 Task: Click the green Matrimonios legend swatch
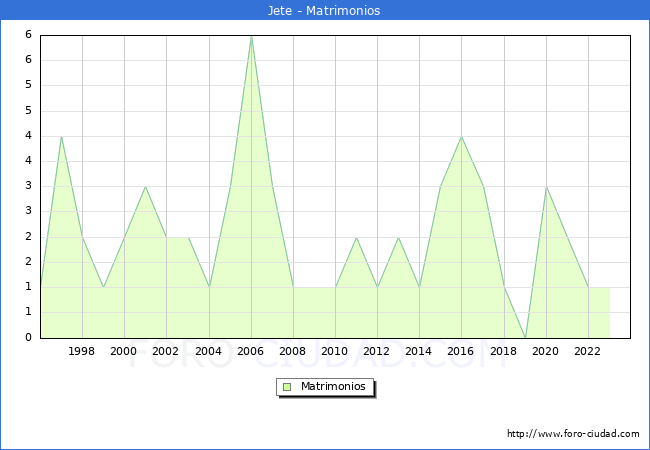(287, 387)
